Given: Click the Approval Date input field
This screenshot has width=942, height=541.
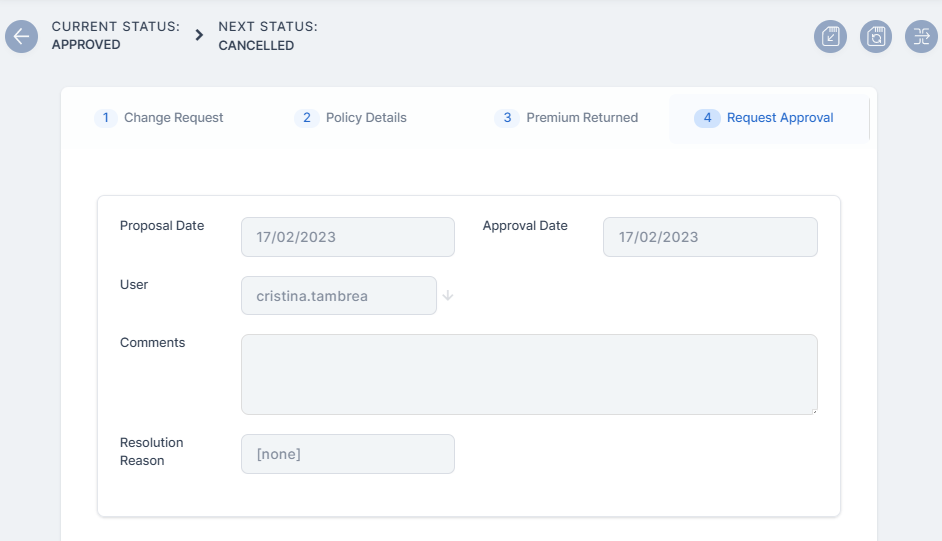Looking at the screenshot, I should 709,237.
